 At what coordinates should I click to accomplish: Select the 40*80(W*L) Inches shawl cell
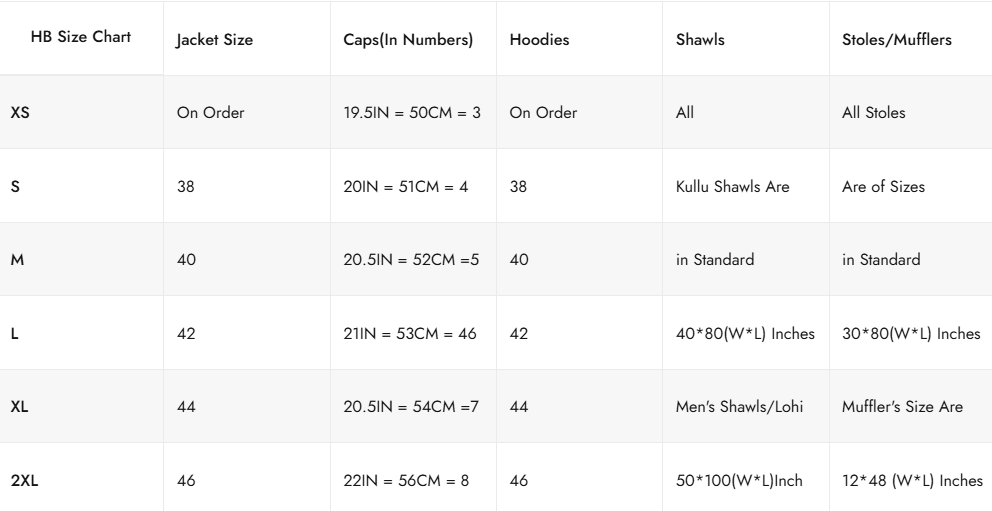(x=746, y=334)
